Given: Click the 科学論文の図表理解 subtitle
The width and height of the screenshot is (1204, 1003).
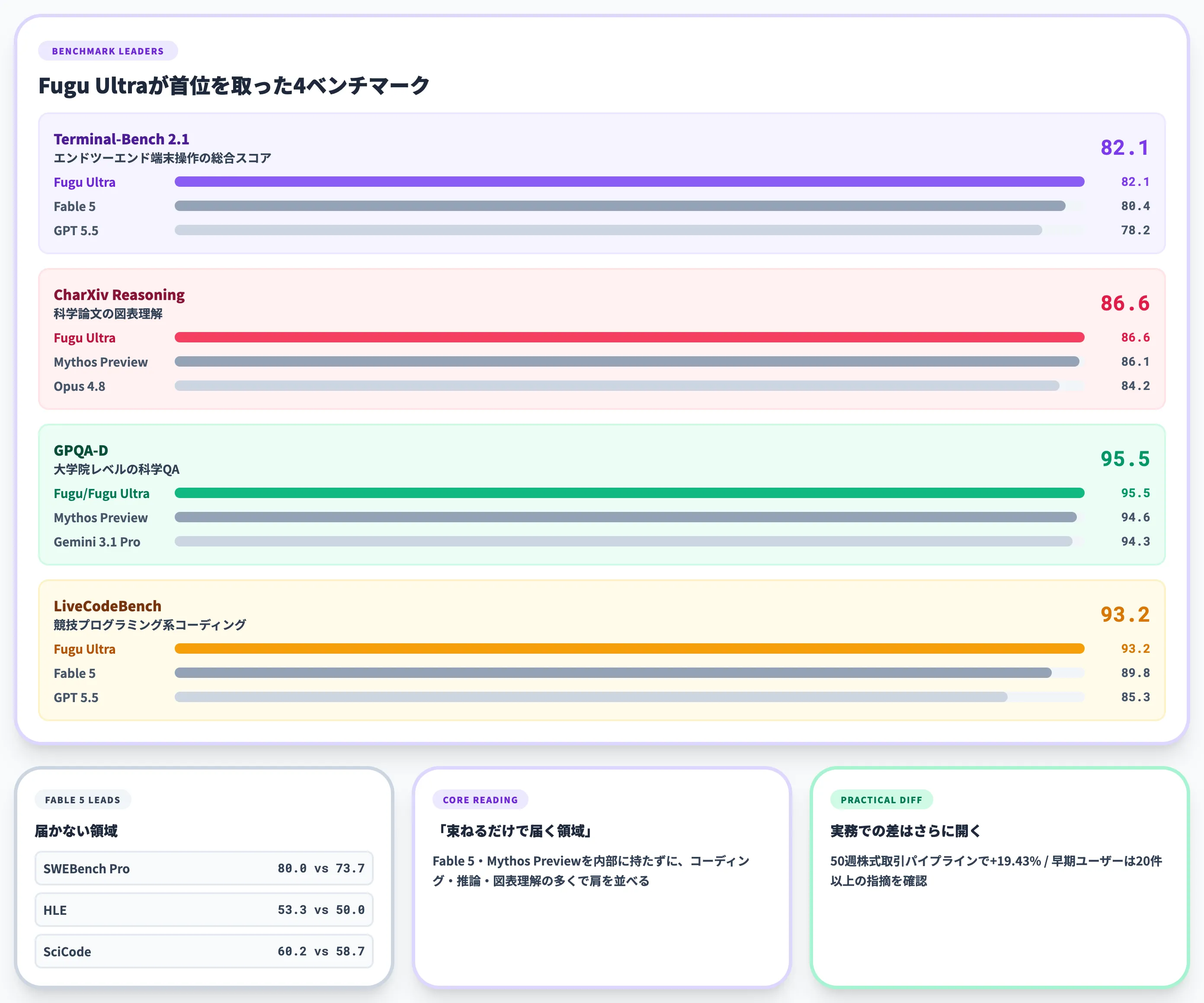Looking at the screenshot, I should tap(109, 313).
